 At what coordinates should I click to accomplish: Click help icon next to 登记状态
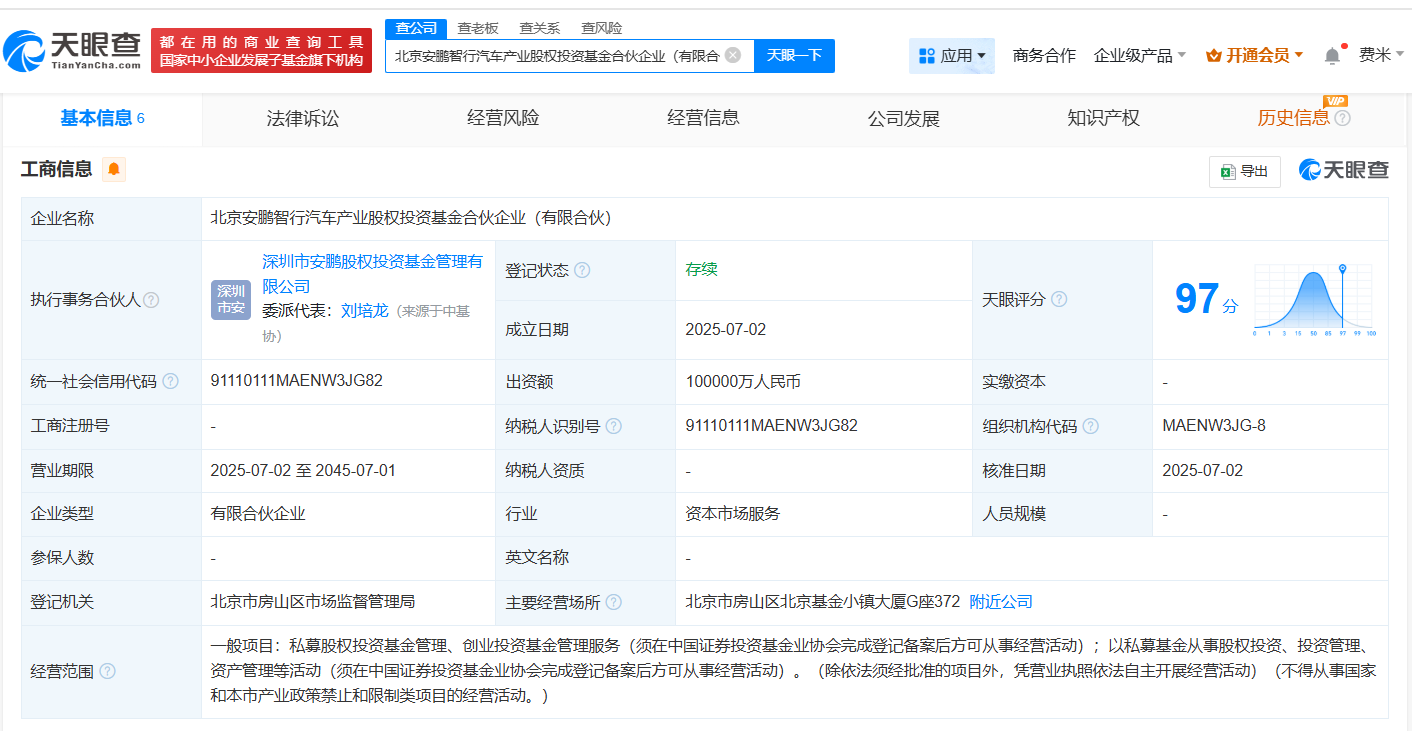click(x=582, y=271)
